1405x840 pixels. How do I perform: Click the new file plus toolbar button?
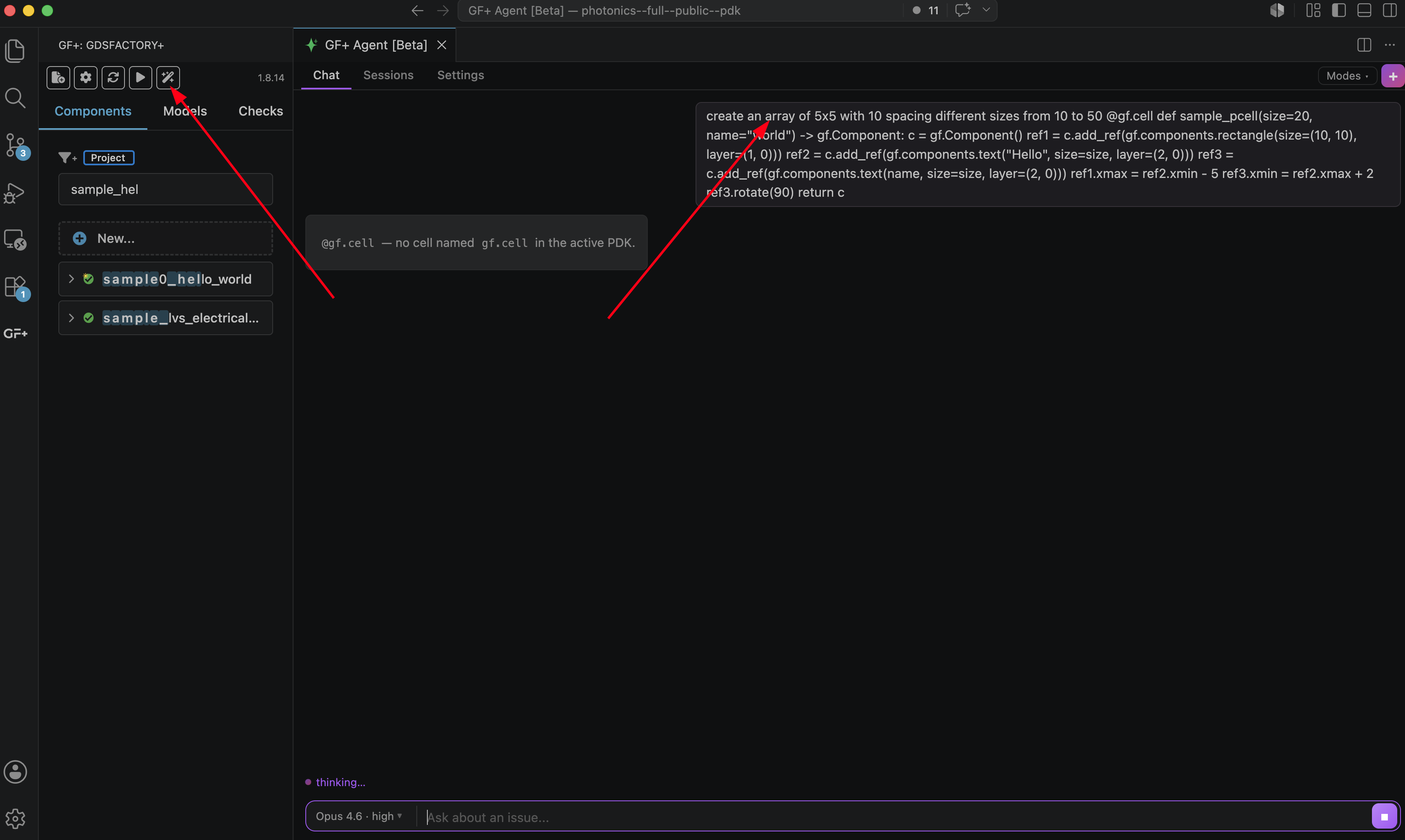pos(58,78)
